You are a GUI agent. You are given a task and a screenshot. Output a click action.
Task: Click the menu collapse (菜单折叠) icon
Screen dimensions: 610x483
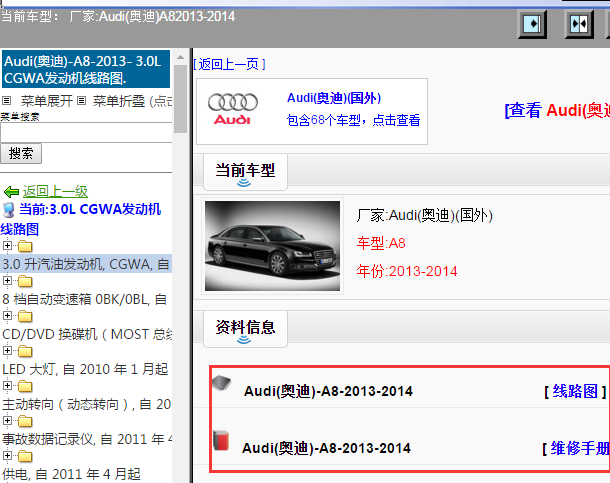(81, 101)
